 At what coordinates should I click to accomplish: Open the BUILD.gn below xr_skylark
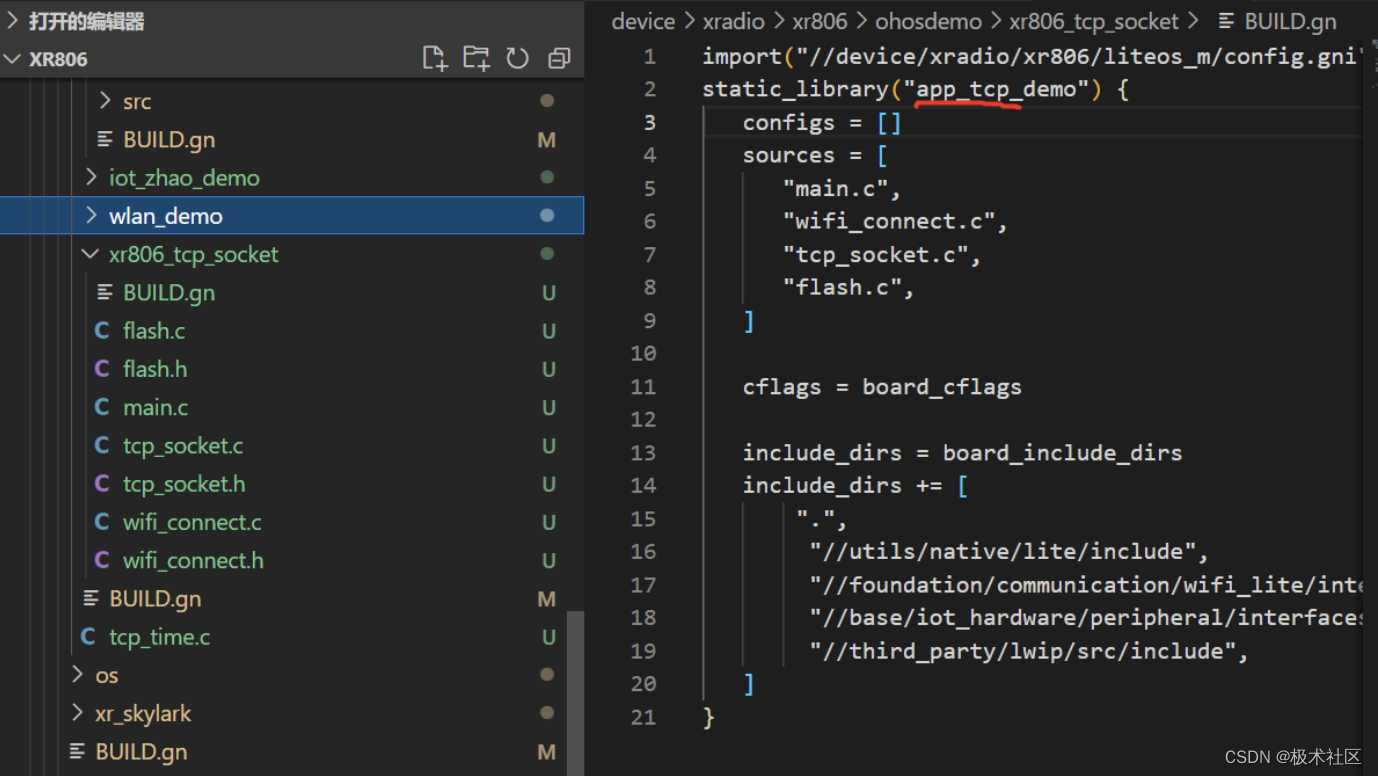coord(141,752)
